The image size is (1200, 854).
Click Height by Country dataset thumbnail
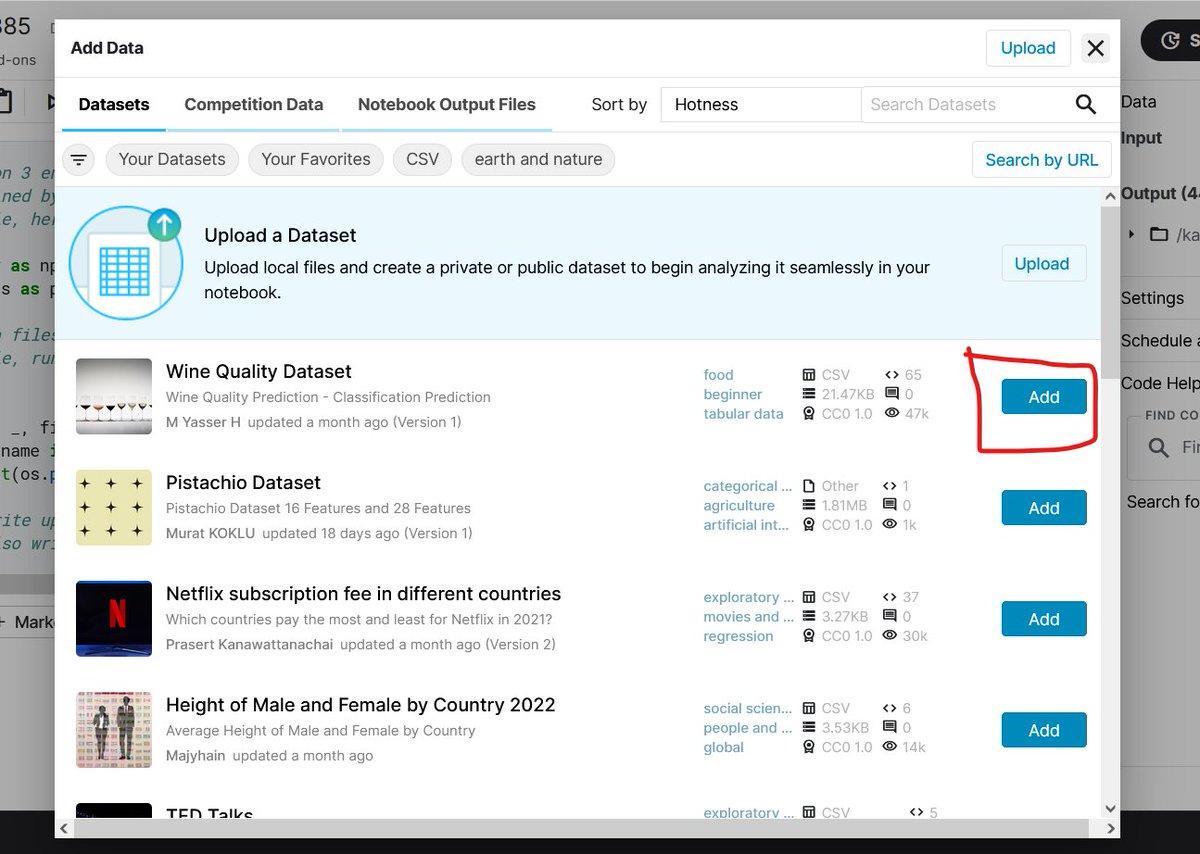(114, 729)
